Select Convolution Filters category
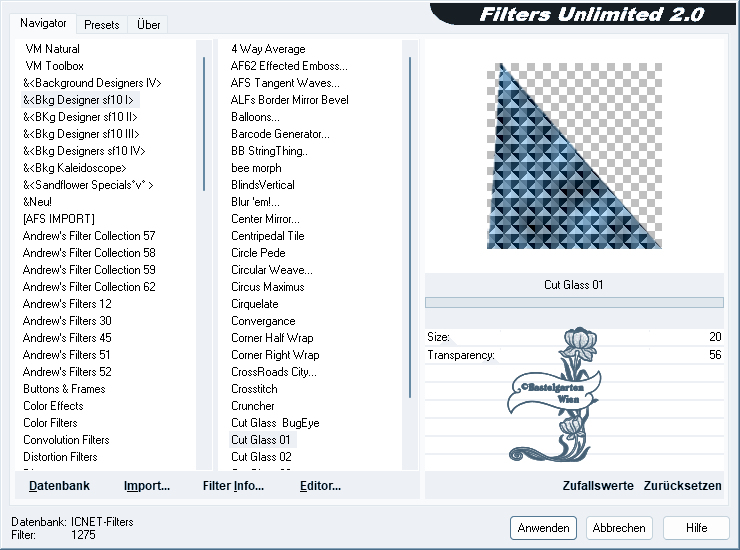Screen dimensions: 740x550 (66, 440)
